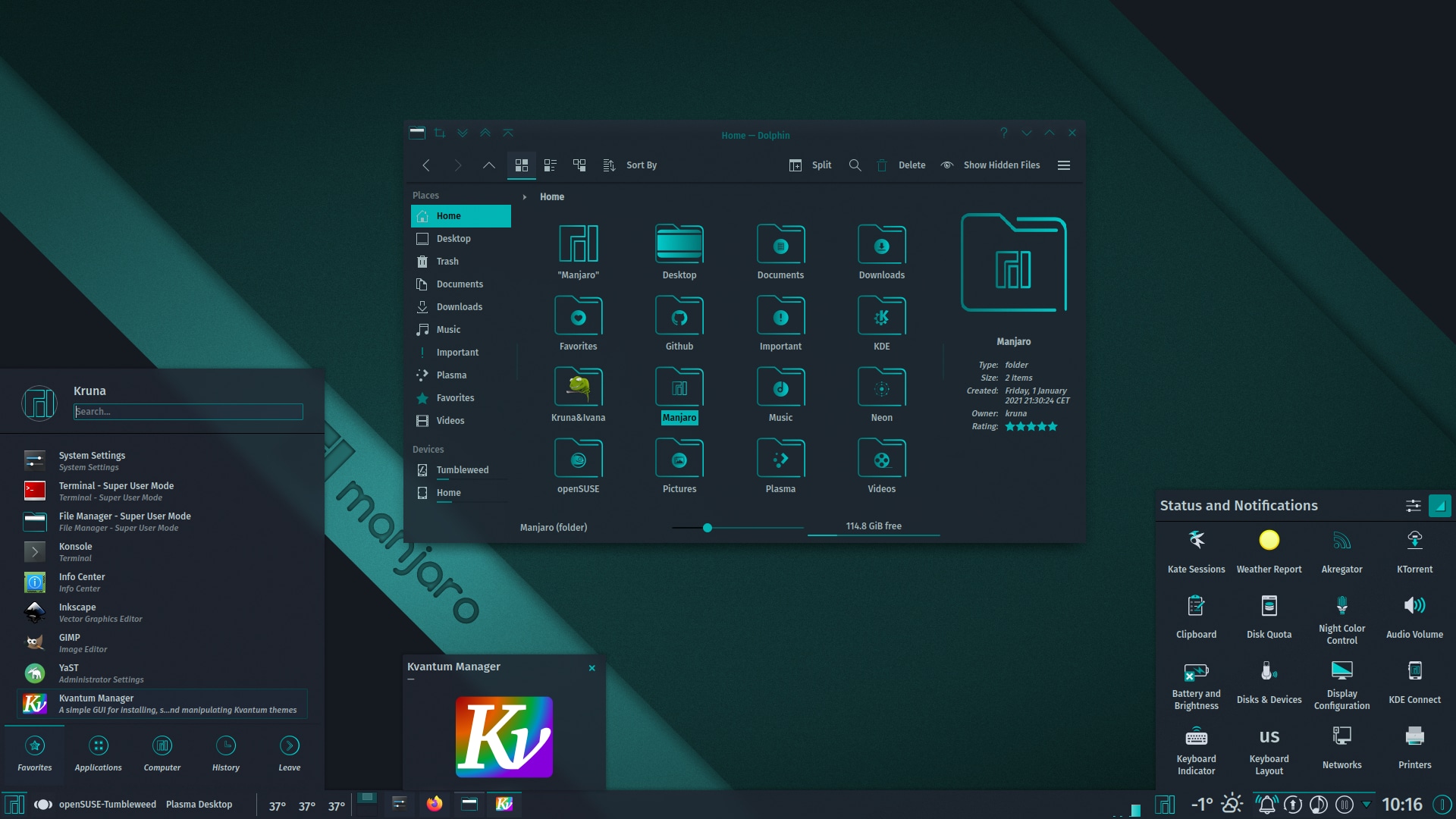Open the search in Dolphin toolbar
The image size is (1456, 819).
click(855, 165)
